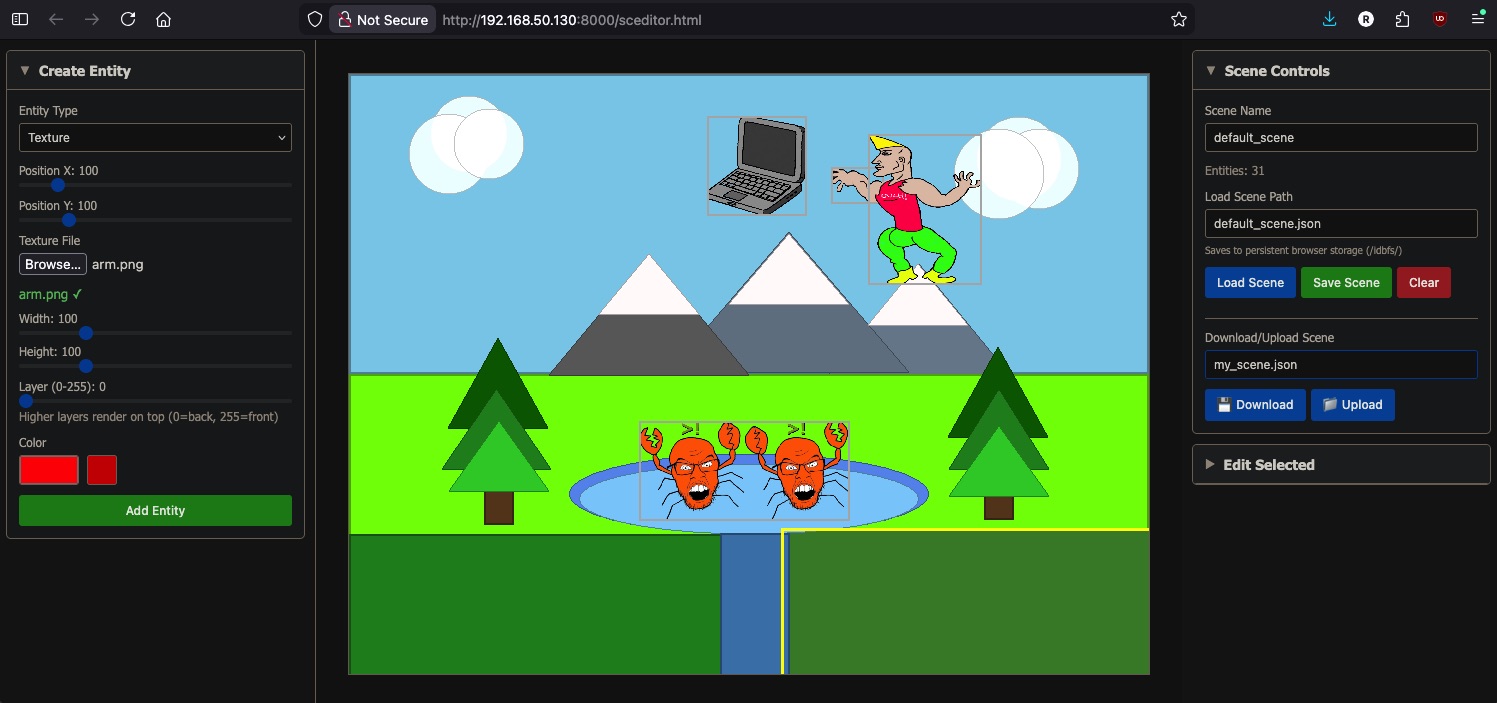Click the my_scene.json filename field
Screen dimensions: 1497x703
1341,365
